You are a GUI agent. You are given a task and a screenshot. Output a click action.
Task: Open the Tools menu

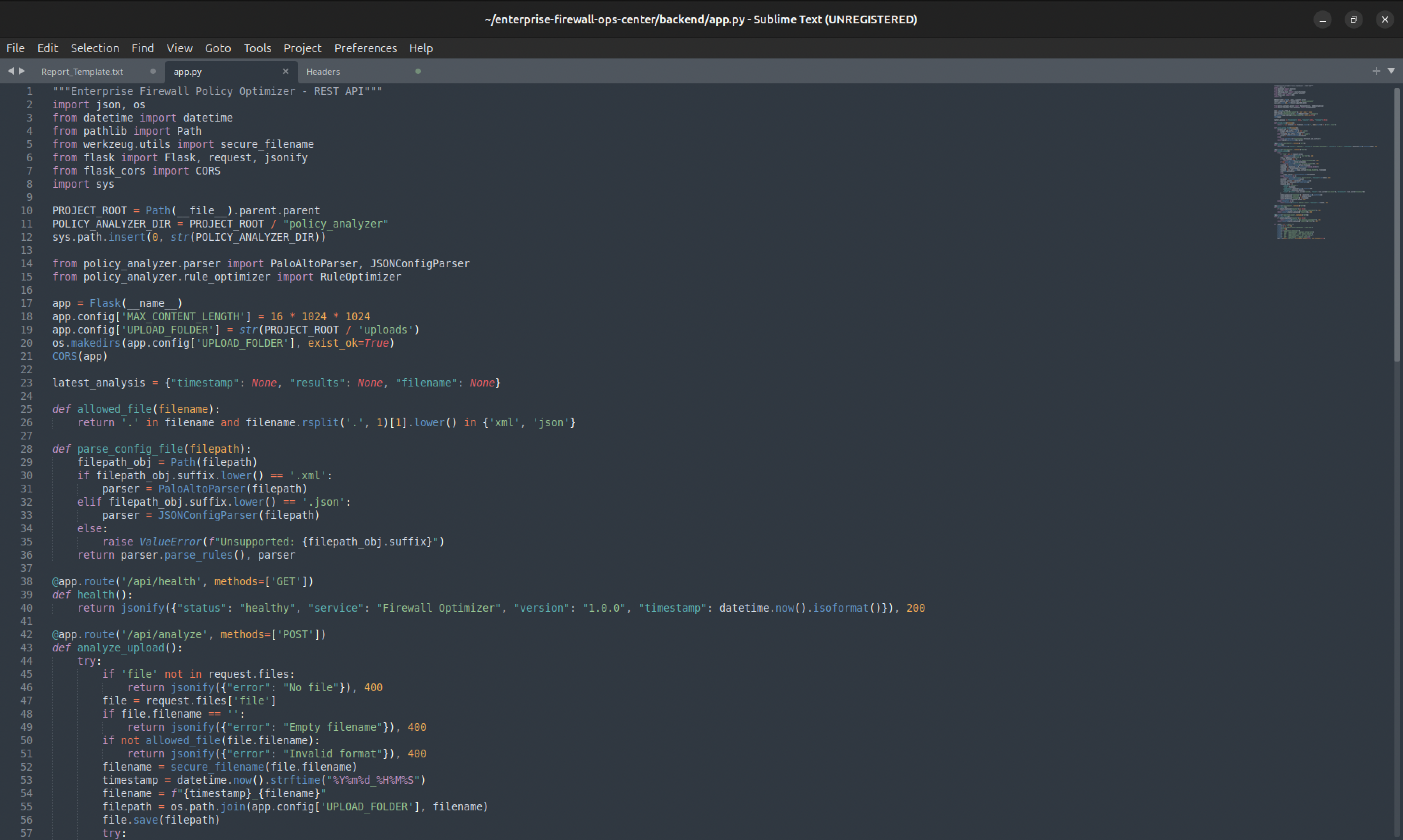click(258, 48)
